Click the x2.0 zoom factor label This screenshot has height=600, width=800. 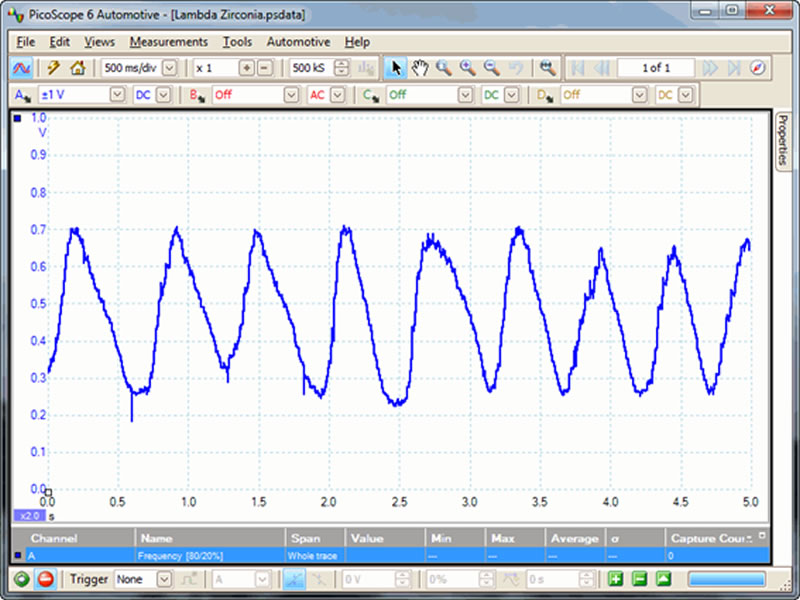(x=29, y=516)
